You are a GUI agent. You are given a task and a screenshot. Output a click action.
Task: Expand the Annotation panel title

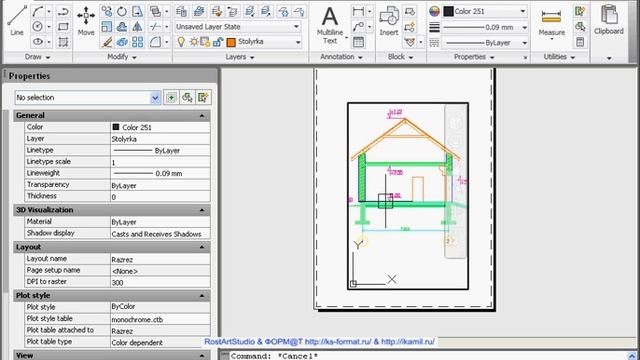coord(341,57)
